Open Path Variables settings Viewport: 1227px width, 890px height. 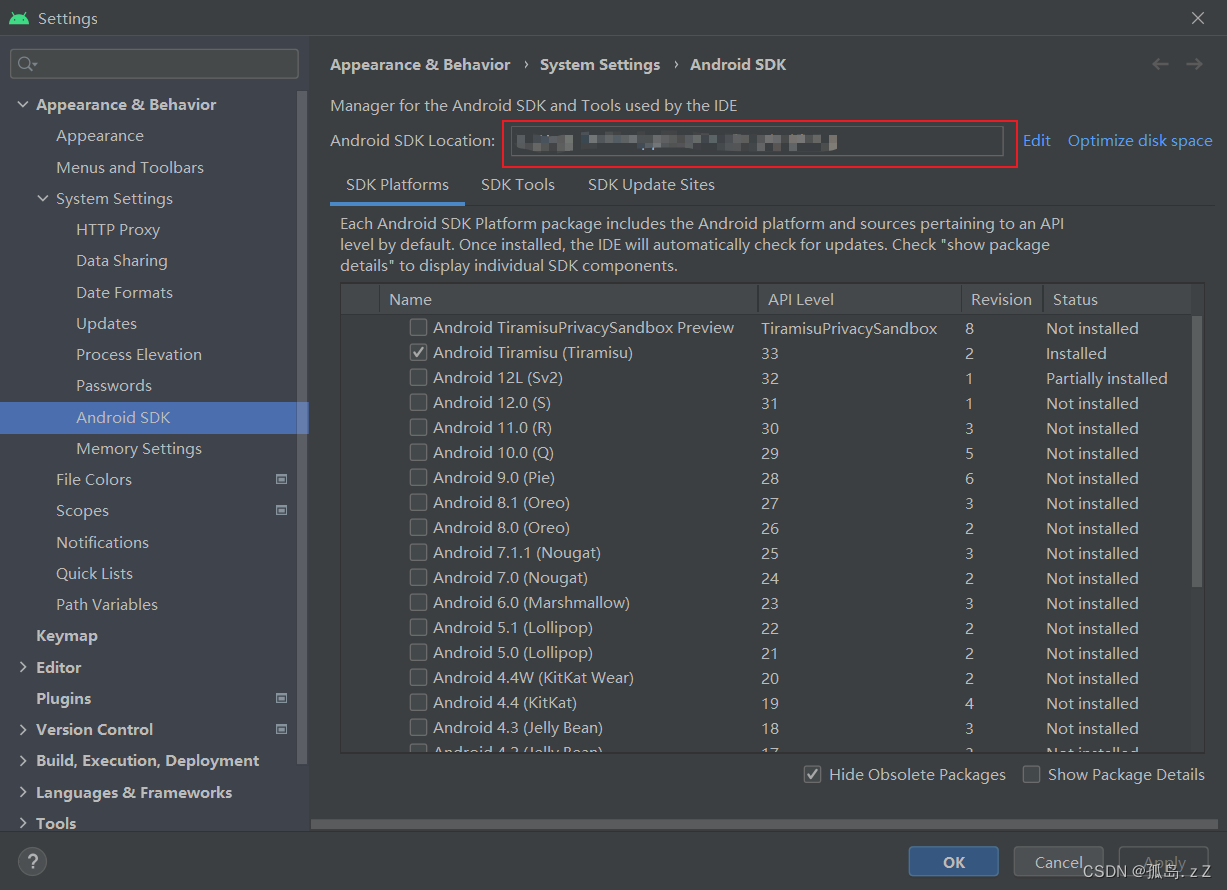click(107, 605)
